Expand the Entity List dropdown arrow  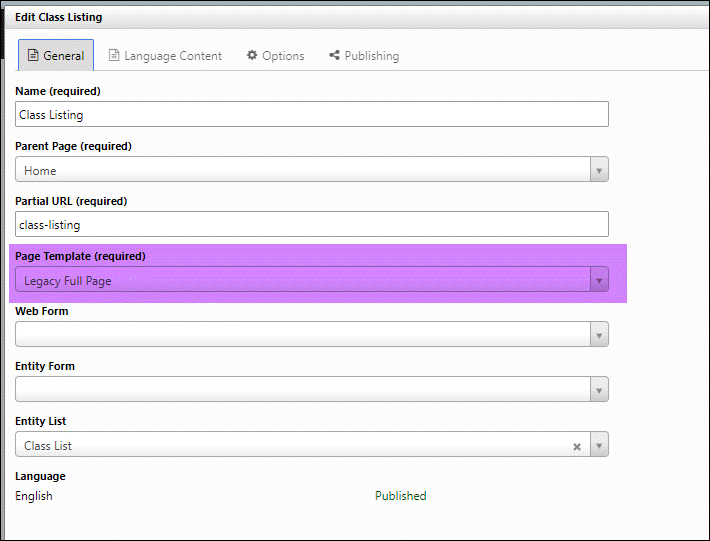(x=598, y=445)
